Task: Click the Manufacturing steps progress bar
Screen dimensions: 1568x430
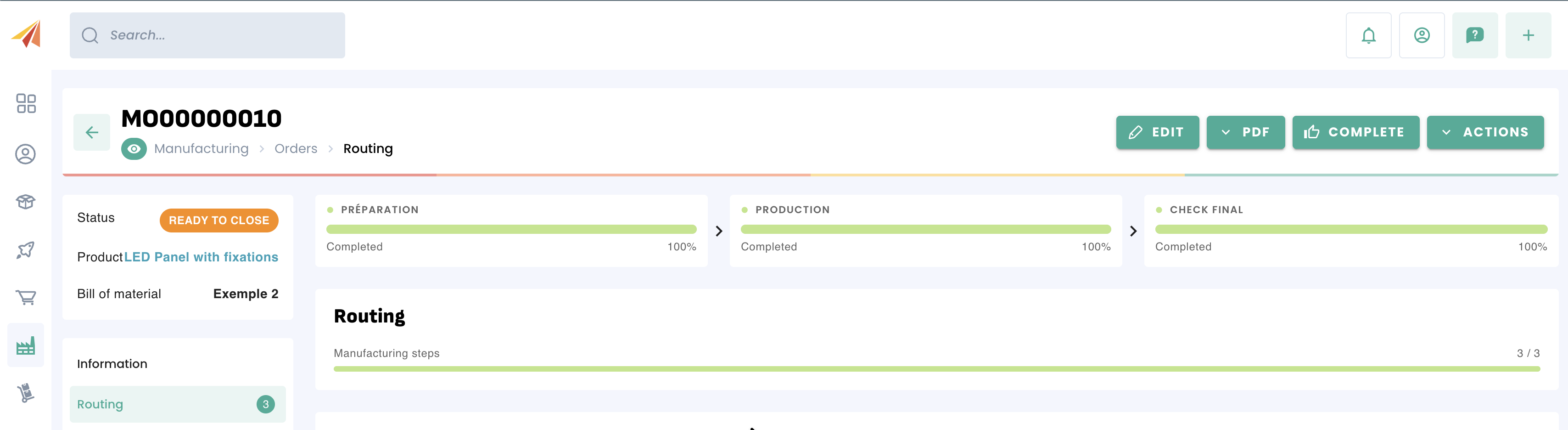Action: (936, 369)
